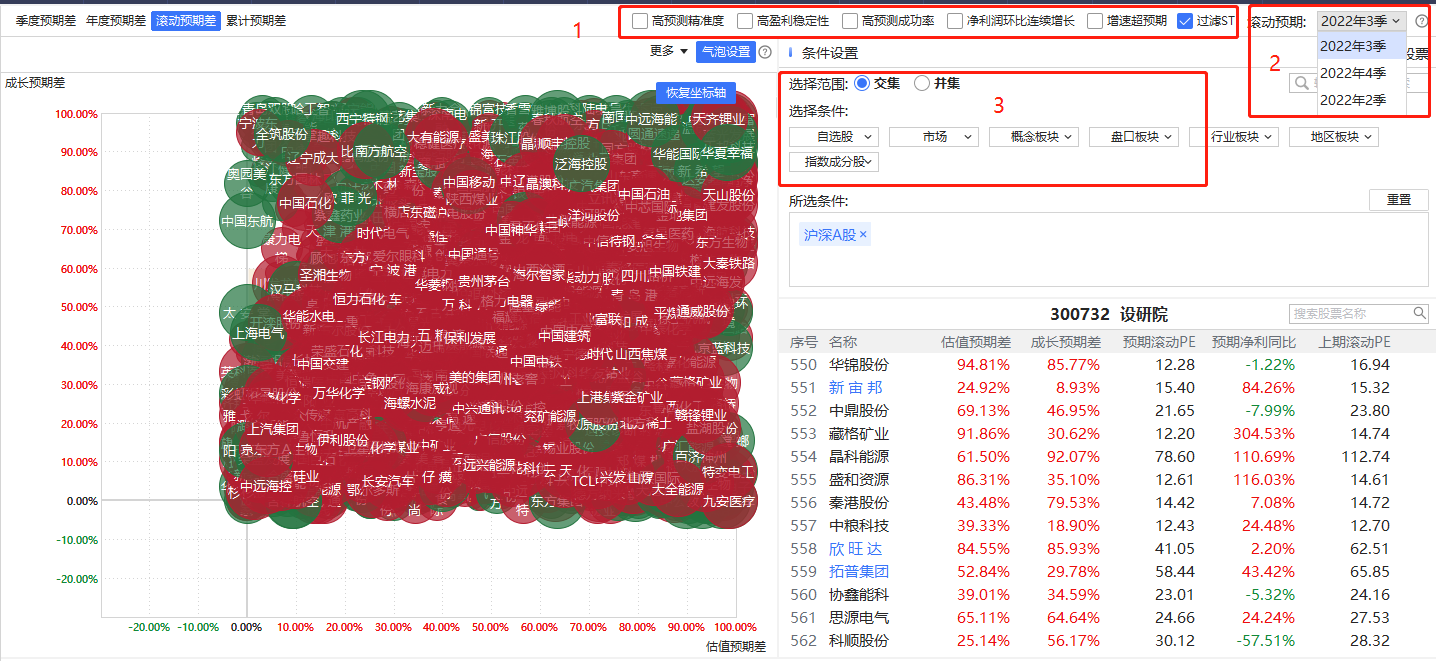Viewport: 1436px width, 661px height.
Task: Click the 长江电力 bubble
Action: pos(384,337)
